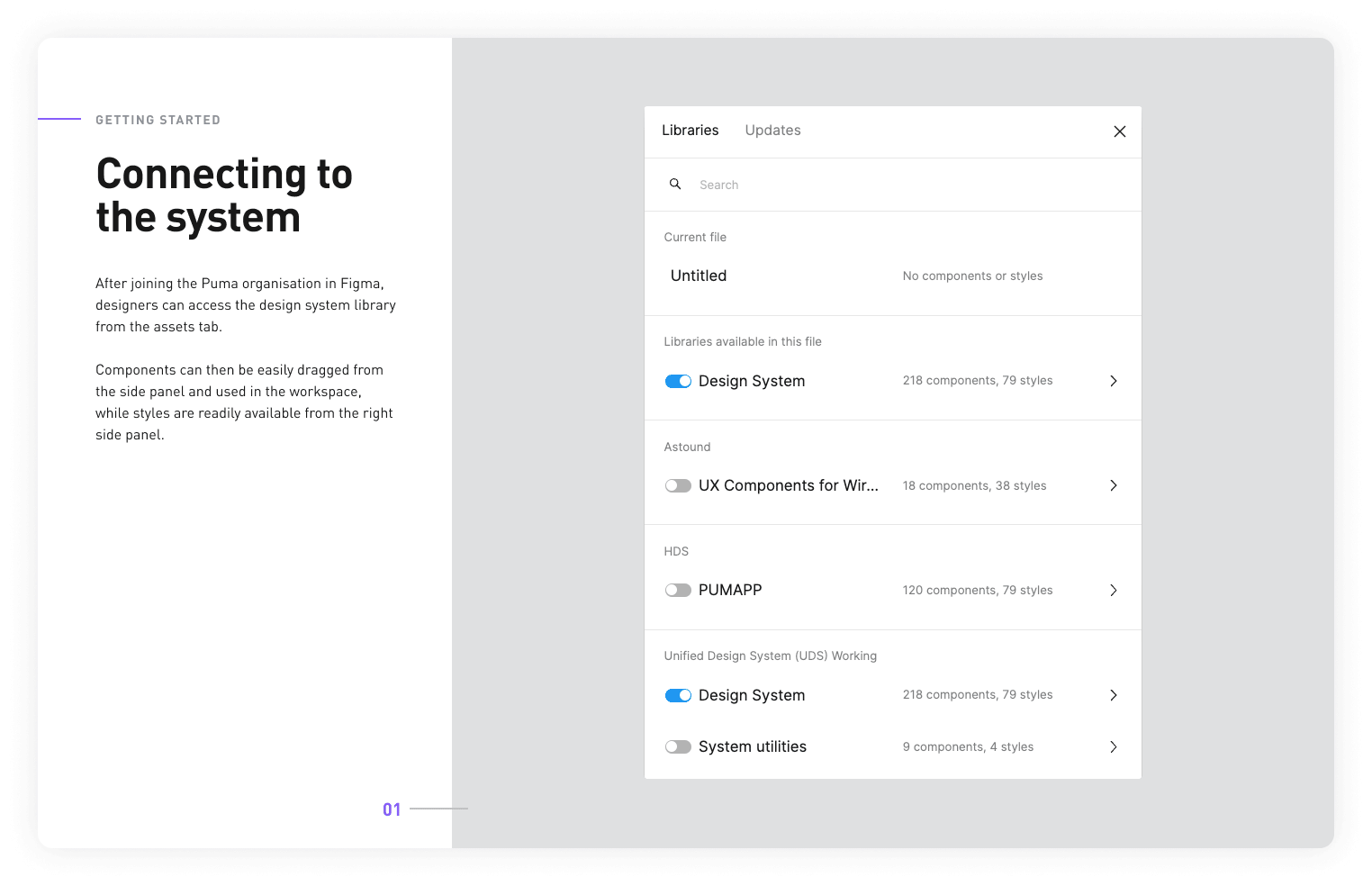1372x886 pixels.
Task: Click the page number 01
Action: pyautogui.click(x=392, y=809)
